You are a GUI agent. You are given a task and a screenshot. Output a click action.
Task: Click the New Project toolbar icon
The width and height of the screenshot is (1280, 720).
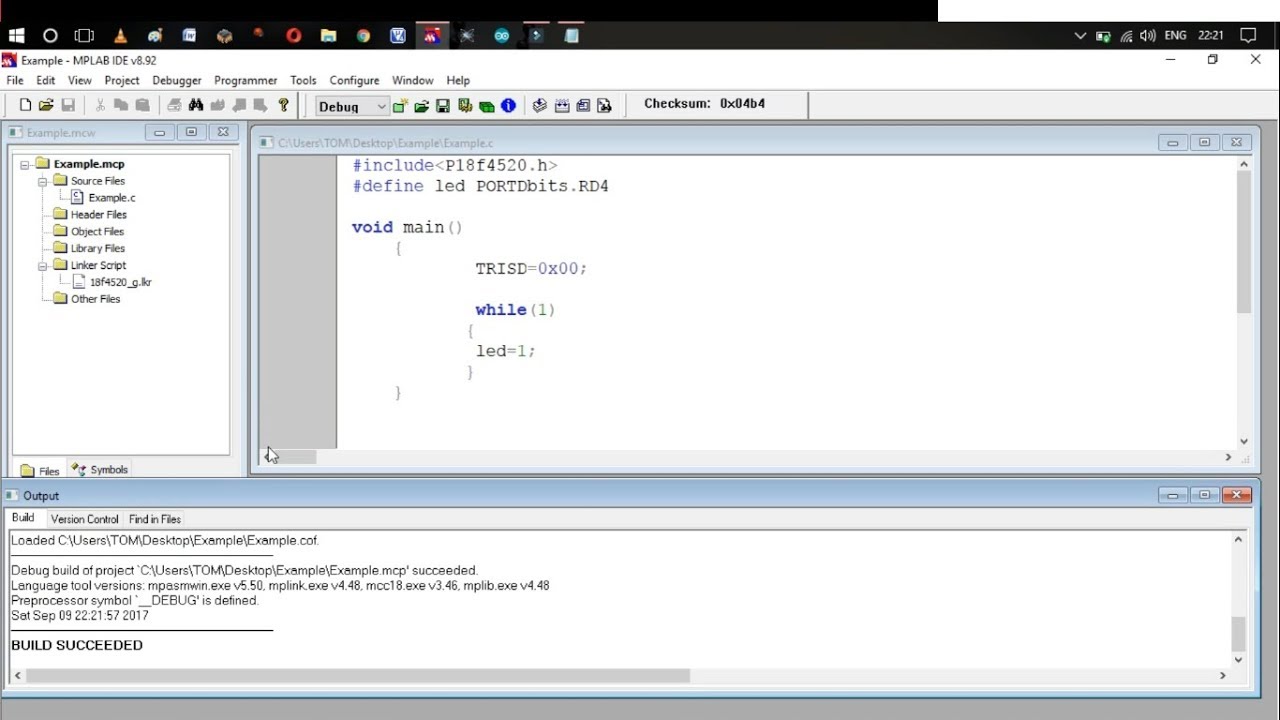pyautogui.click(x=400, y=105)
